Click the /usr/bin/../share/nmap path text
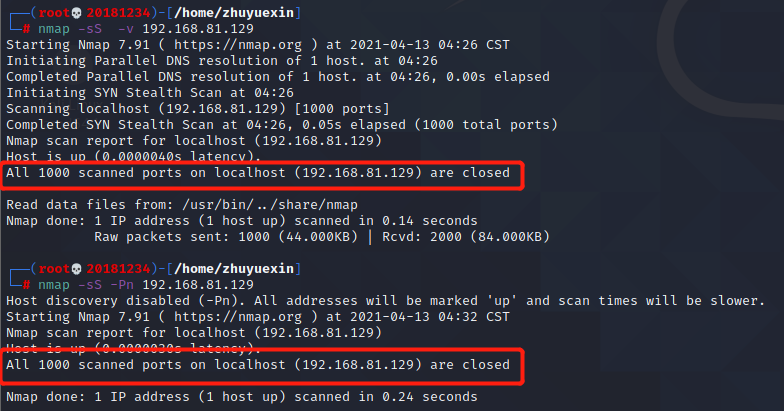Viewport: 784px width, 411px height. [270, 205]
